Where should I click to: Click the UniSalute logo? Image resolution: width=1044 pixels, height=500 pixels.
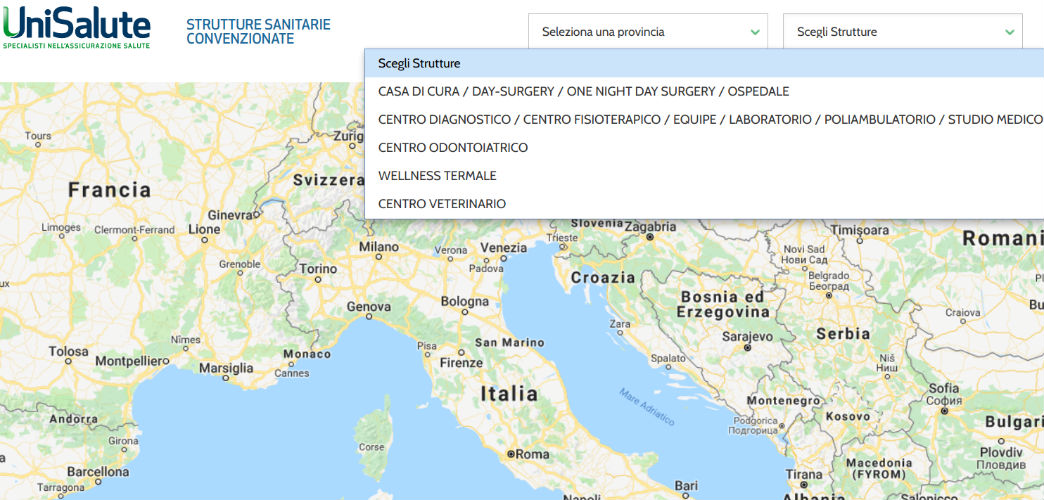76,28
